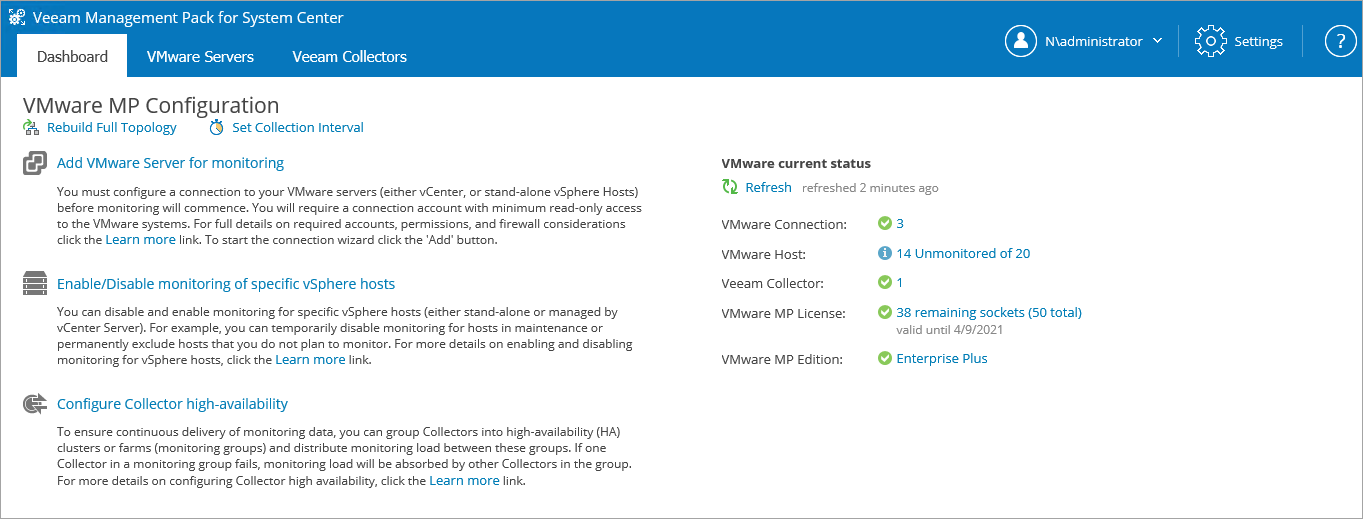Screen dimensions: 1363x519
Task: Click the Rebuild Full Topology icon
Action: pyautogui.click(x=31, y=128)
